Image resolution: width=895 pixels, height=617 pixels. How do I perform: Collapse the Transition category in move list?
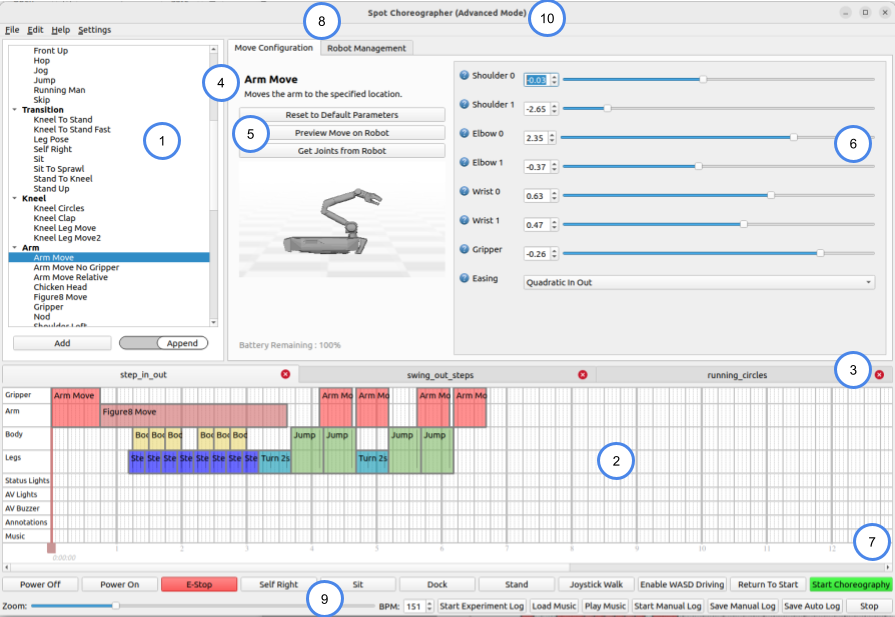[x=14, y=110]
